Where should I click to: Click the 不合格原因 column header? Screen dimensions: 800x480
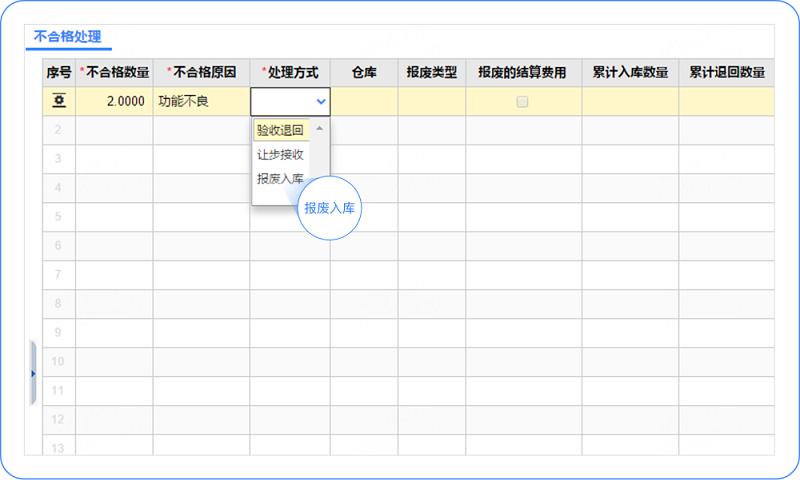pyautogui.click(x=202, y=72)
